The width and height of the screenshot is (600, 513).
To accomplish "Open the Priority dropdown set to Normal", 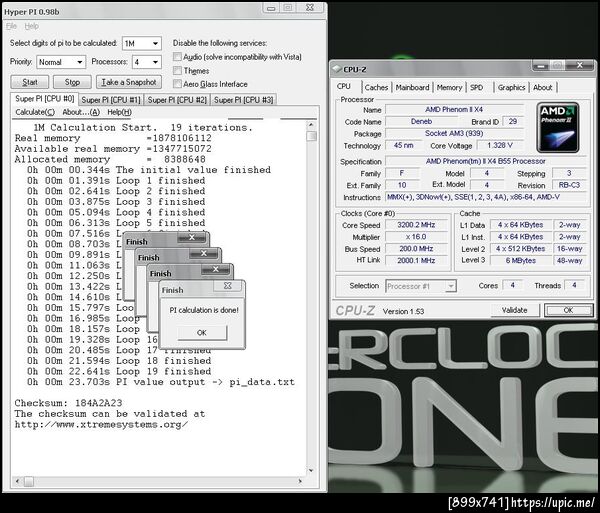I will coord(61,62).
